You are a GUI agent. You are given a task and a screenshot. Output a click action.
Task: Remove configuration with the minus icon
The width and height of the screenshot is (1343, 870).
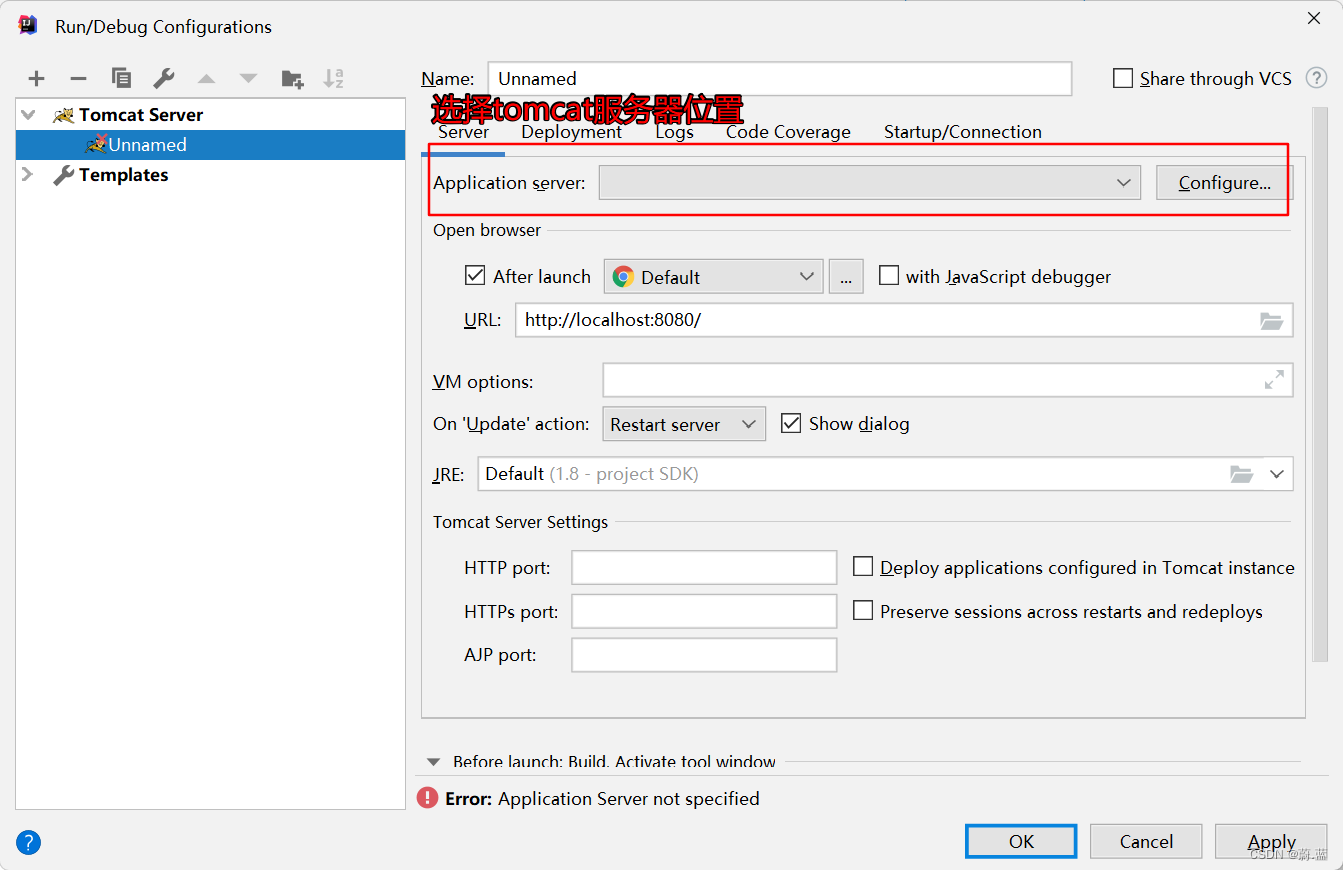[x=78, y=79]
